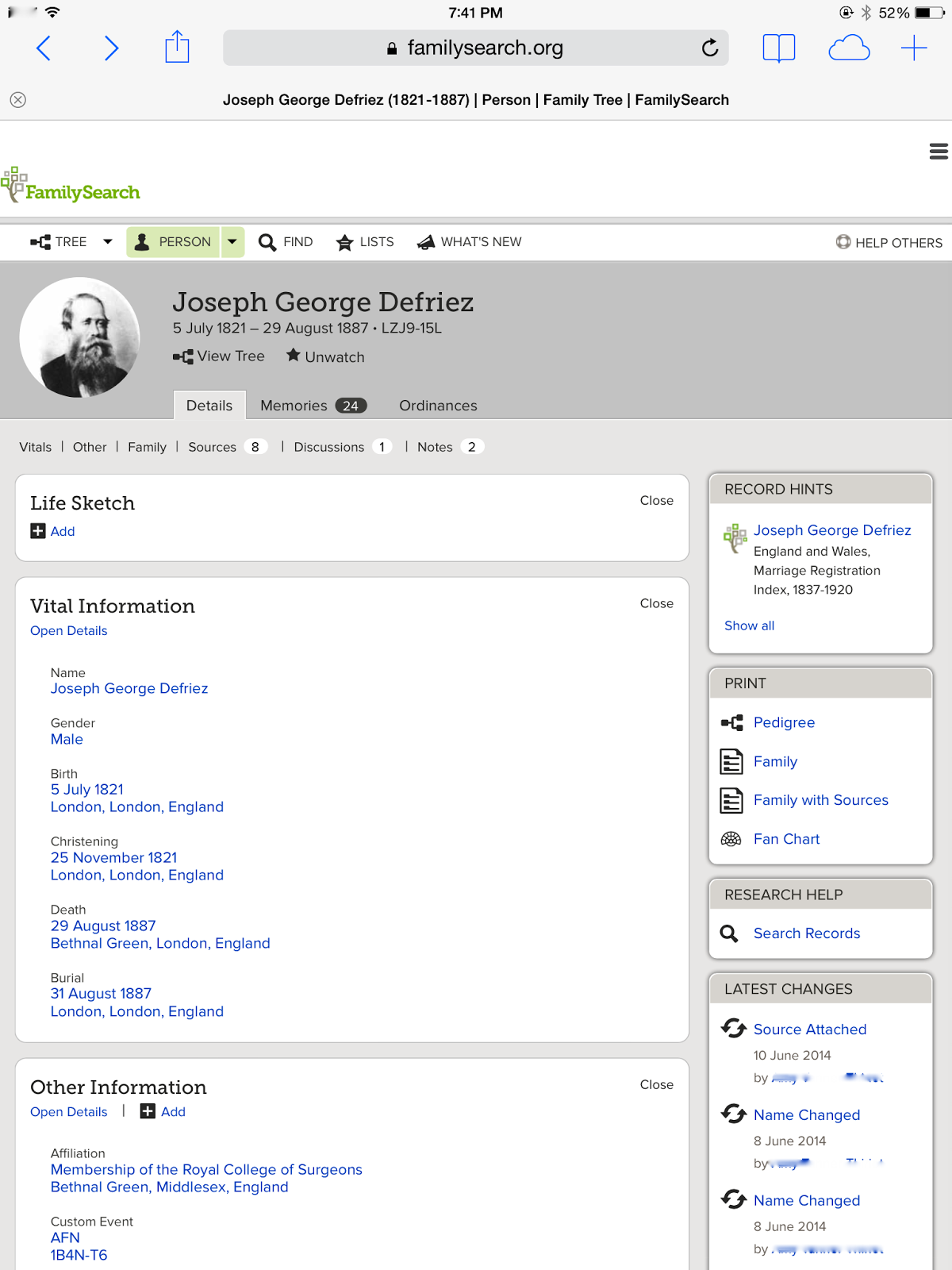This screenshot has width=952, height=1270.
Task: Reload the familysearch.org page
Action: [x=710, y=48]
